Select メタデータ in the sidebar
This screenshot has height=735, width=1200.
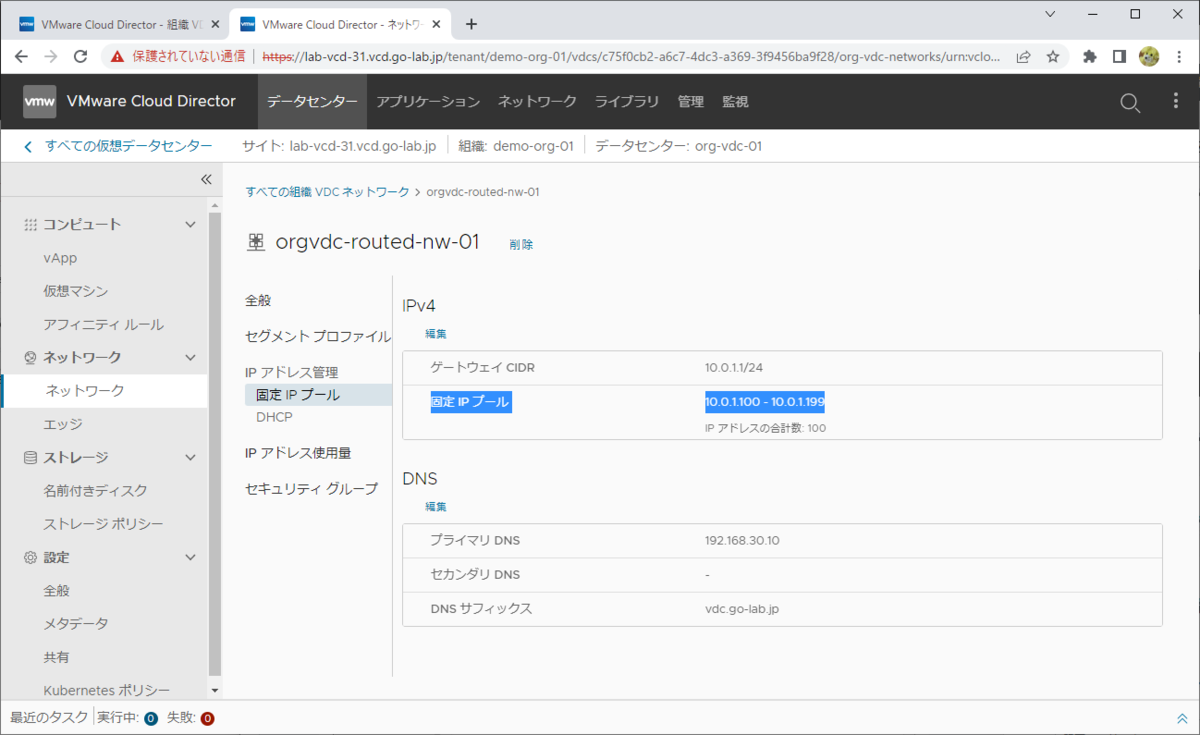point(75,623)
